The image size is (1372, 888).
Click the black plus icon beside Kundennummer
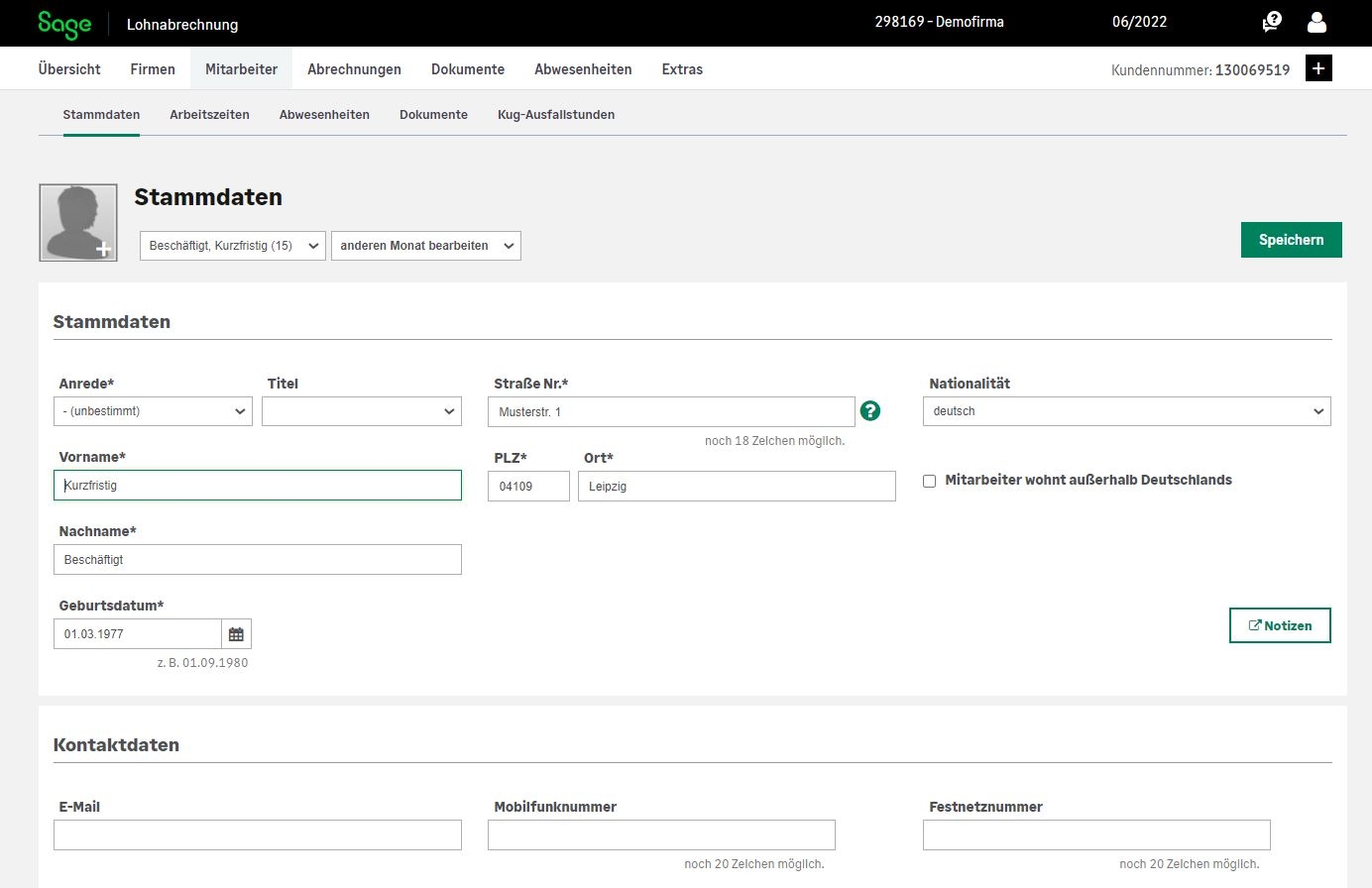point(1318,68)
